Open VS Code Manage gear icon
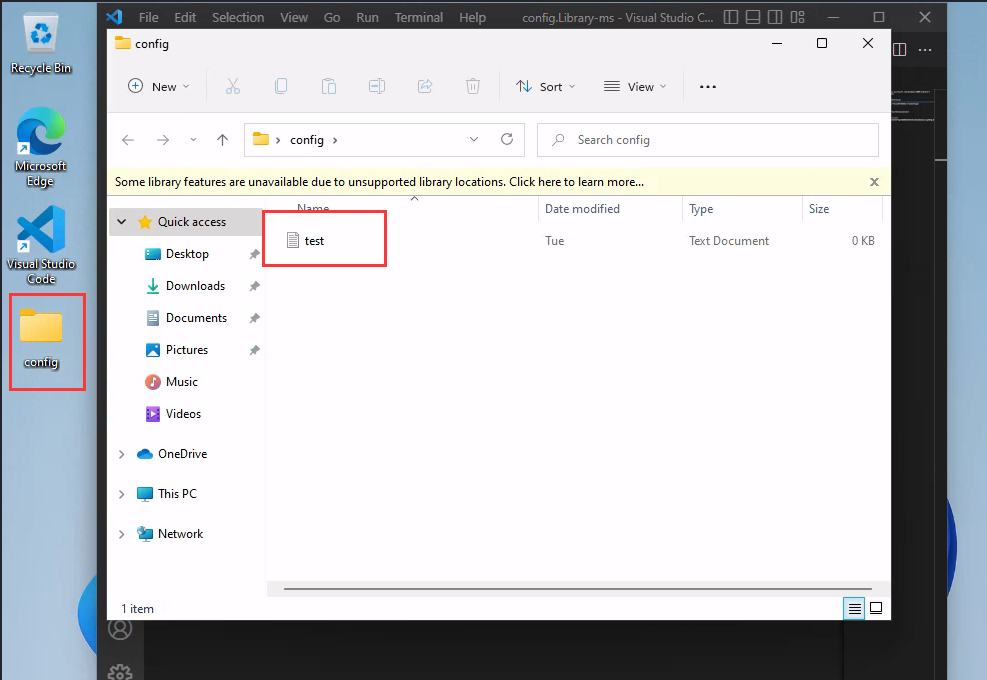This screenshot has width=987, height=680. click(x=120, y=671)
